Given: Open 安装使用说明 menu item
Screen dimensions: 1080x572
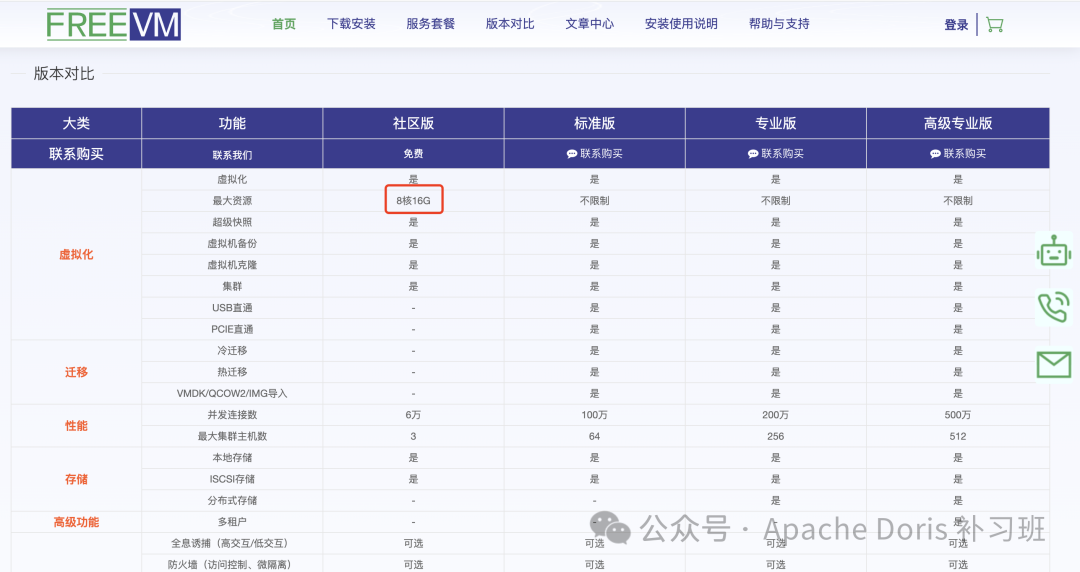Looking at the screenshot, I should click(x=681, y=24).
